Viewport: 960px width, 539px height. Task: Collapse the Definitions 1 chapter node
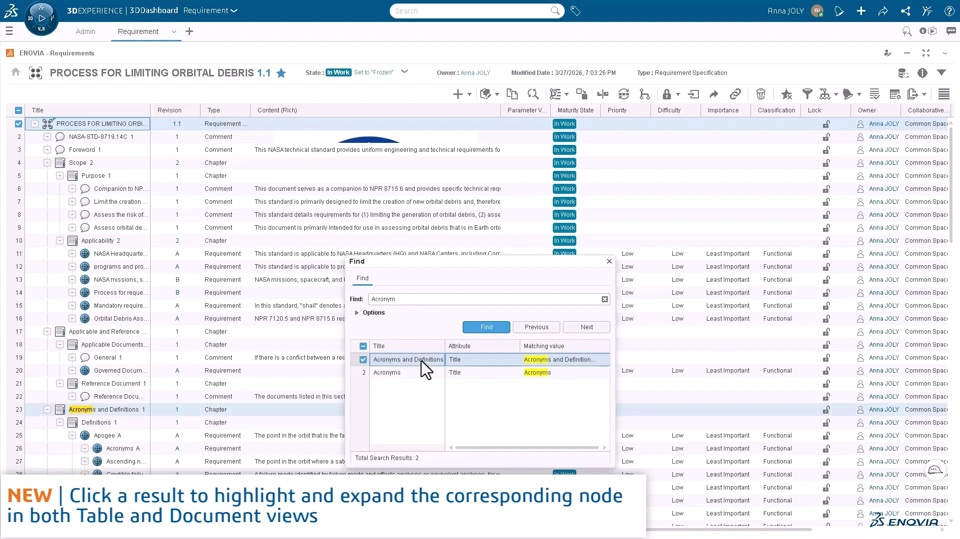60,422
